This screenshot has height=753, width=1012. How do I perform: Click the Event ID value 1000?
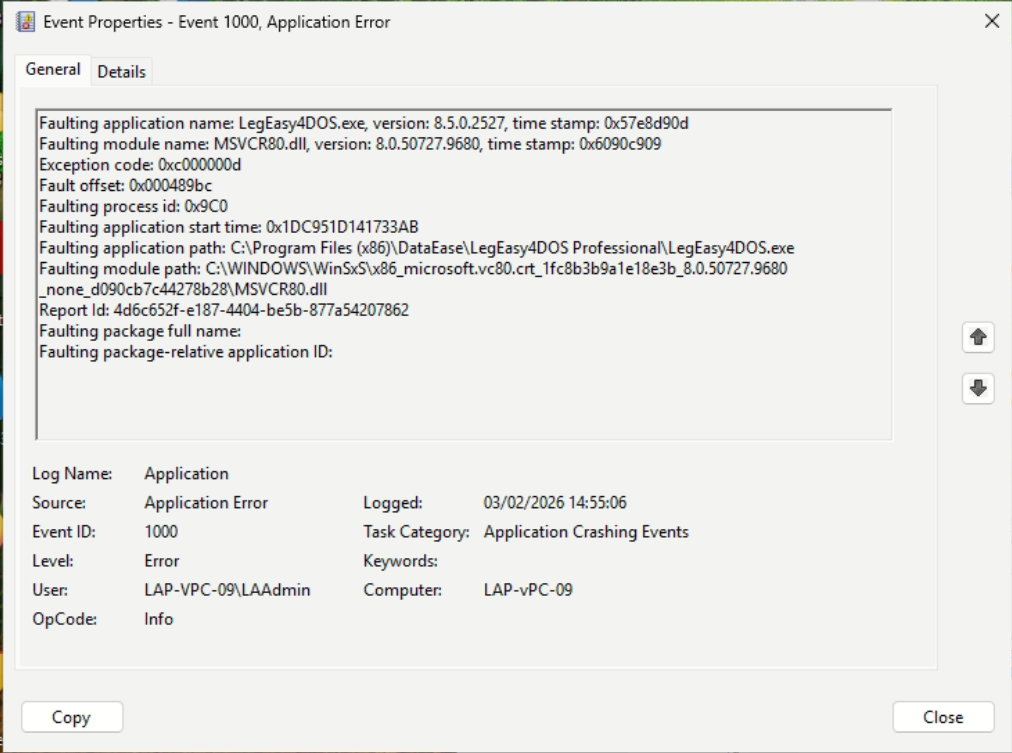pos(162,532)
